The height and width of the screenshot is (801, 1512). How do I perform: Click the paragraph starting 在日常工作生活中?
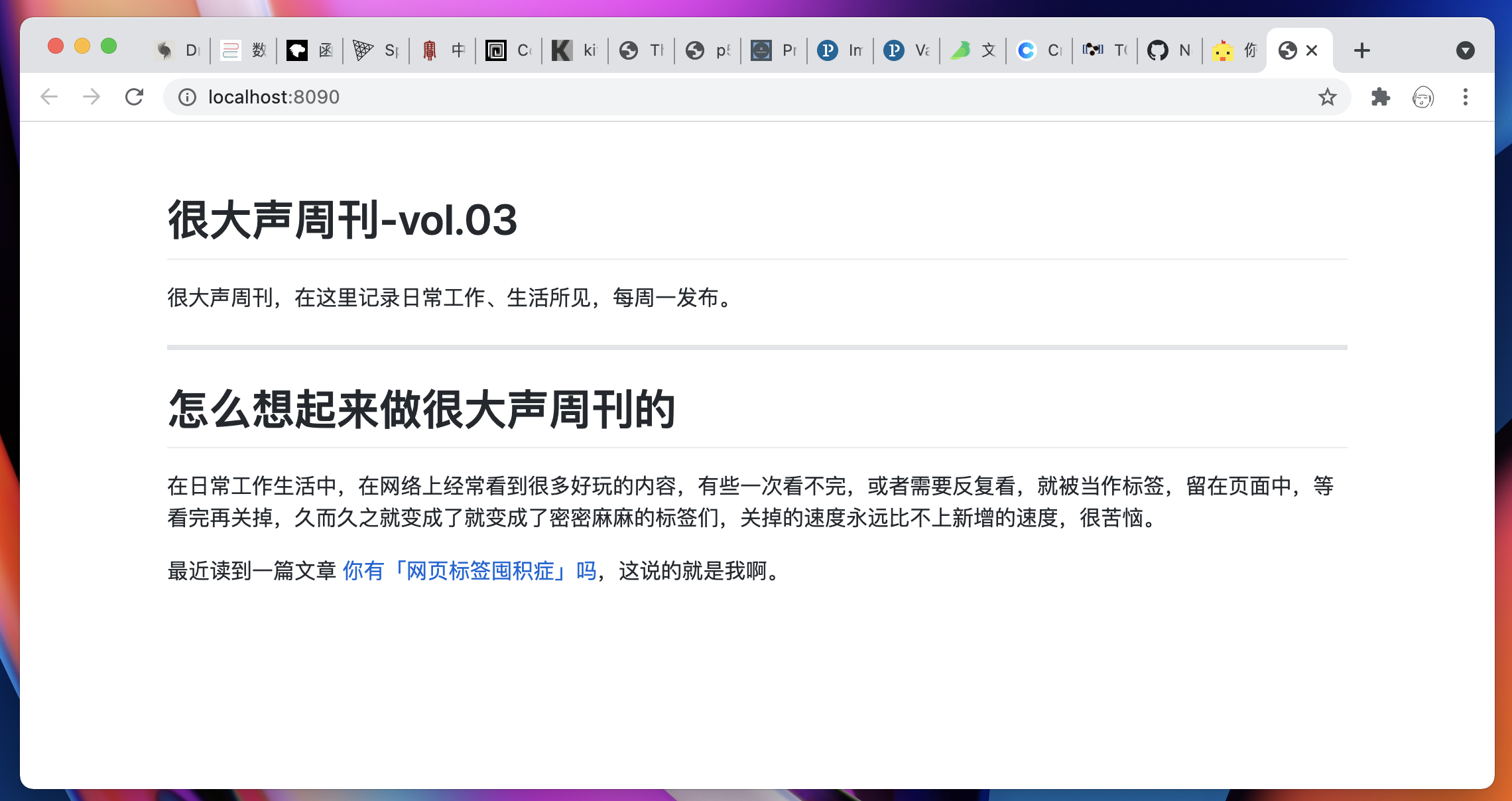pyautogui.click(x=751, y=502)
